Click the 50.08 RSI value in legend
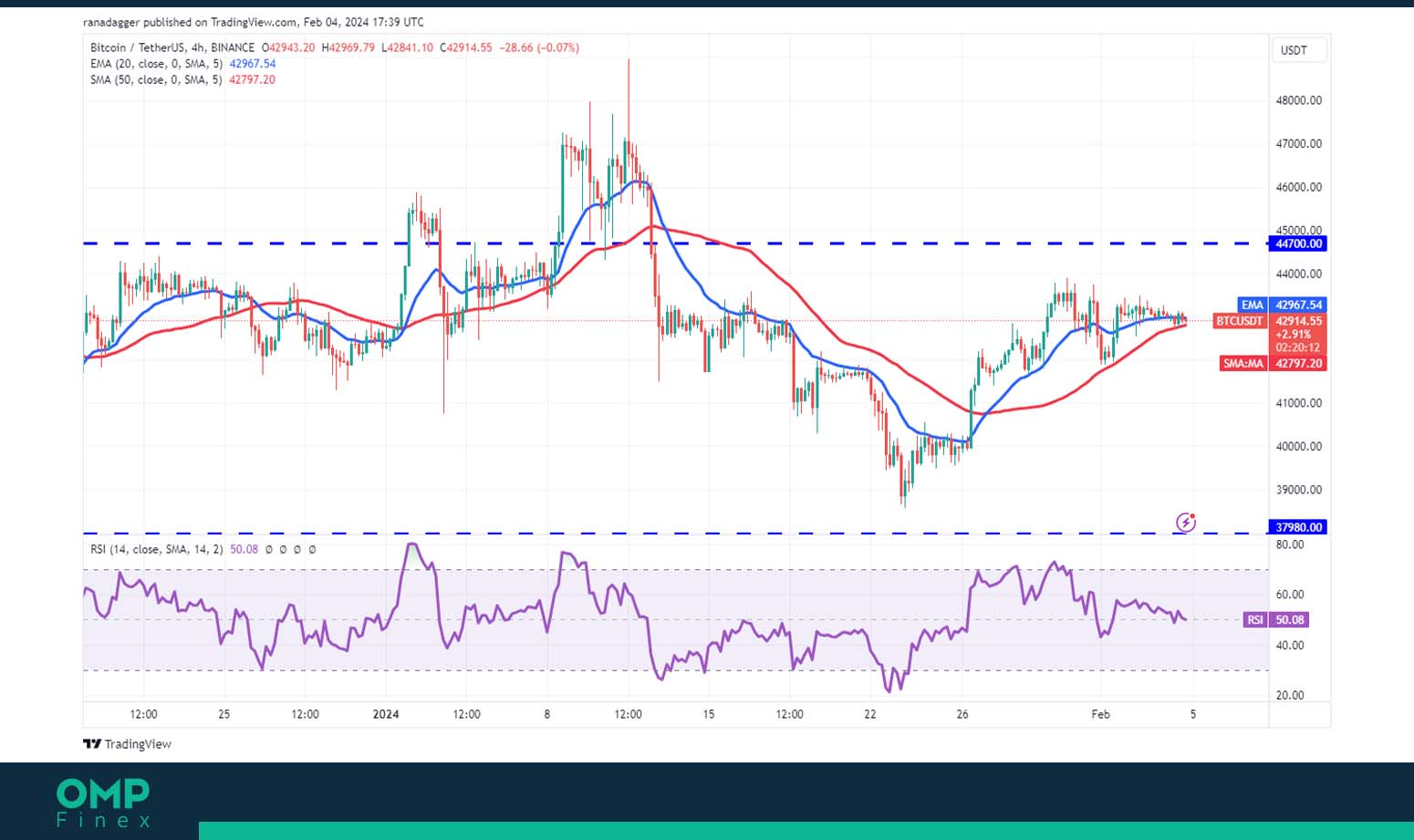Image resolution: width=1414 pixels, height=840 pixels. tap(244, 549)
